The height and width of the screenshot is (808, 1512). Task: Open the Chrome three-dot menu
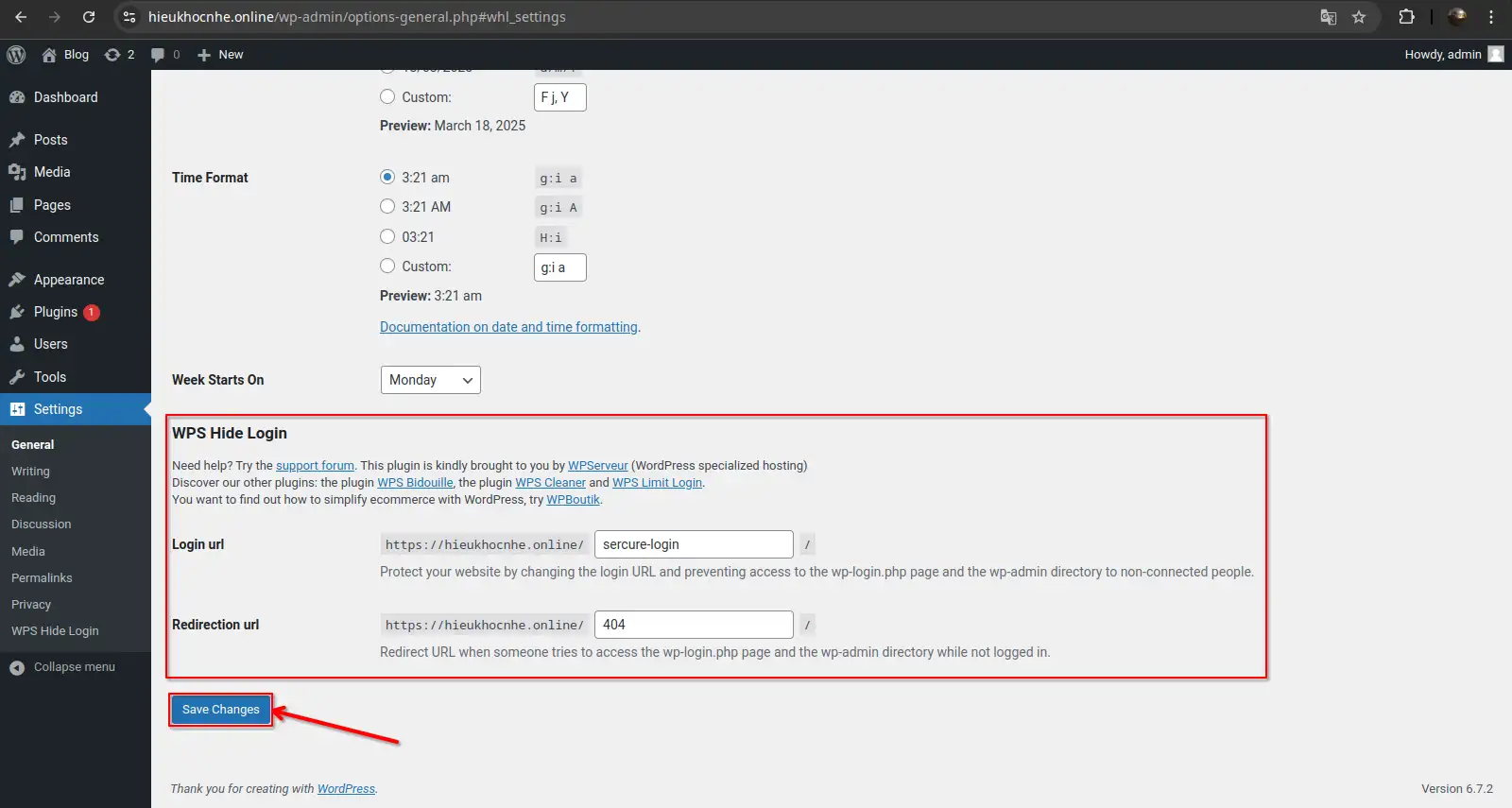1491,17
